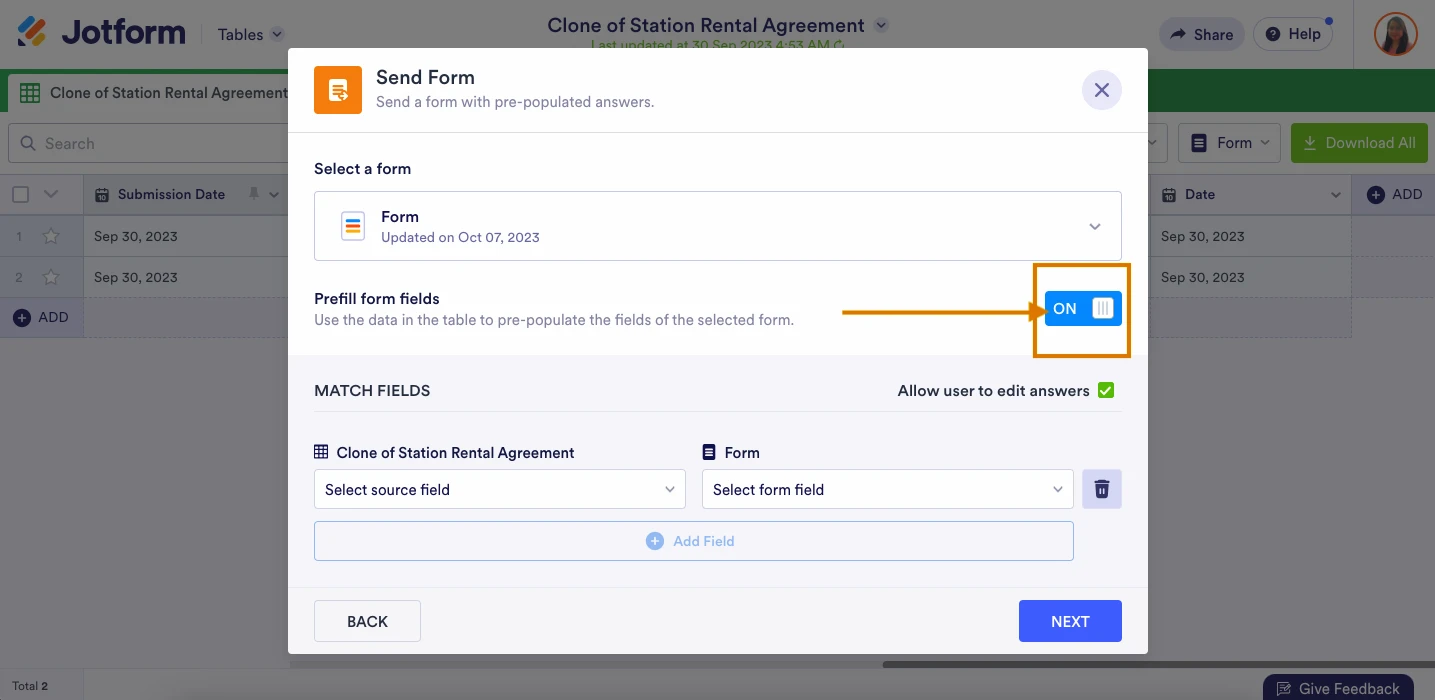This screenshot has width=1435, height=700.
Task: Star the first table row
Action: pos(51,237)
